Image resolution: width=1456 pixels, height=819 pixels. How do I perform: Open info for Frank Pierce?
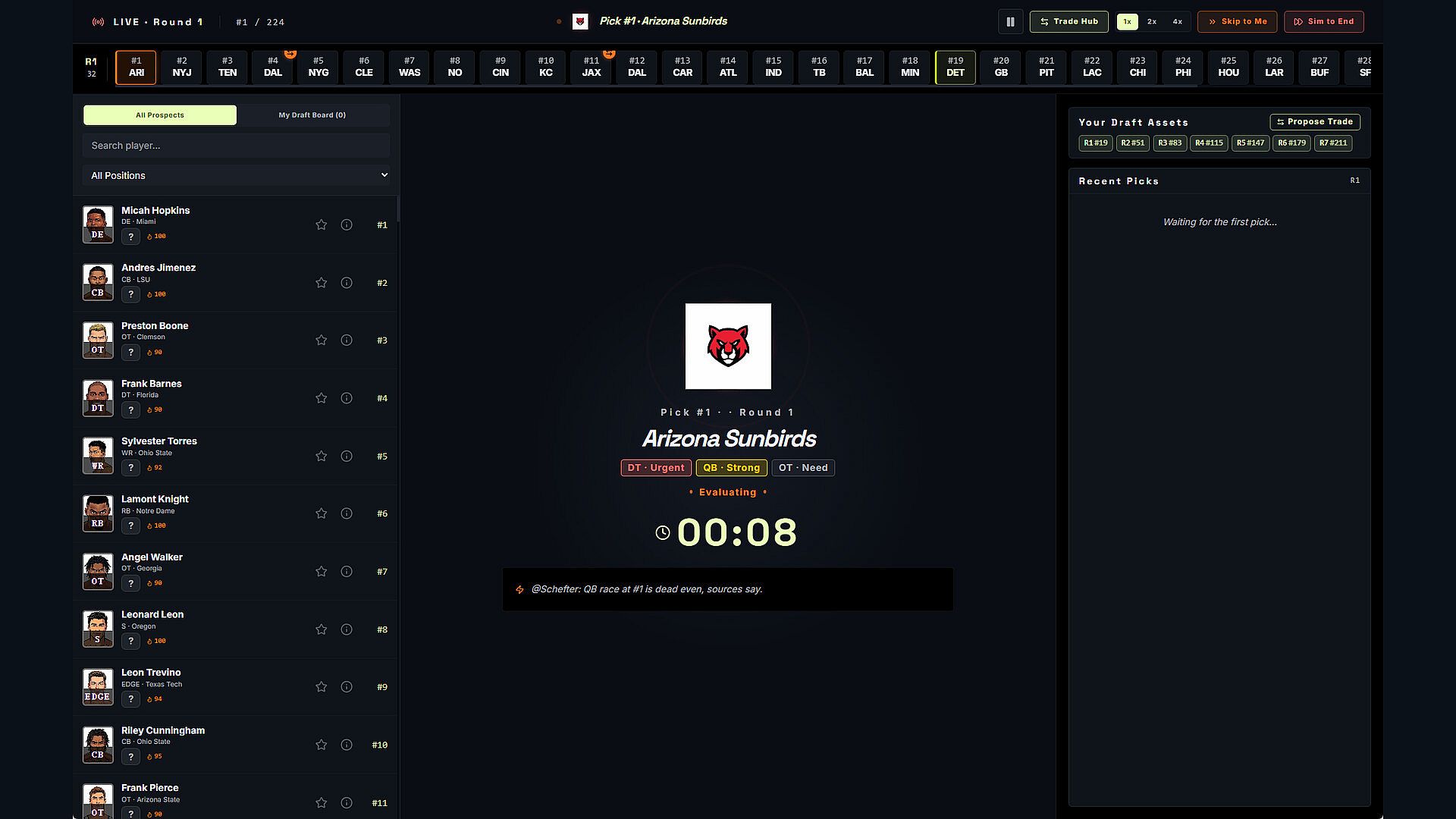347,803
